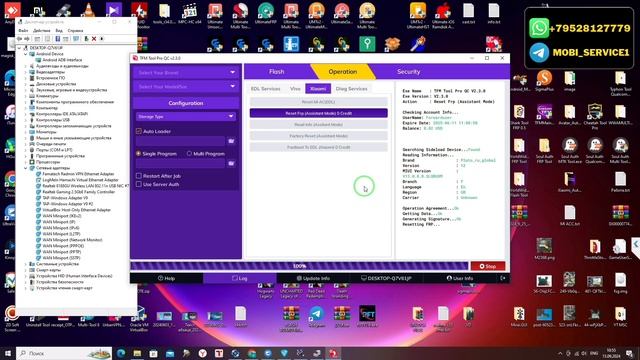
Task: Open Windows Start menu
Action: [8, 353]
